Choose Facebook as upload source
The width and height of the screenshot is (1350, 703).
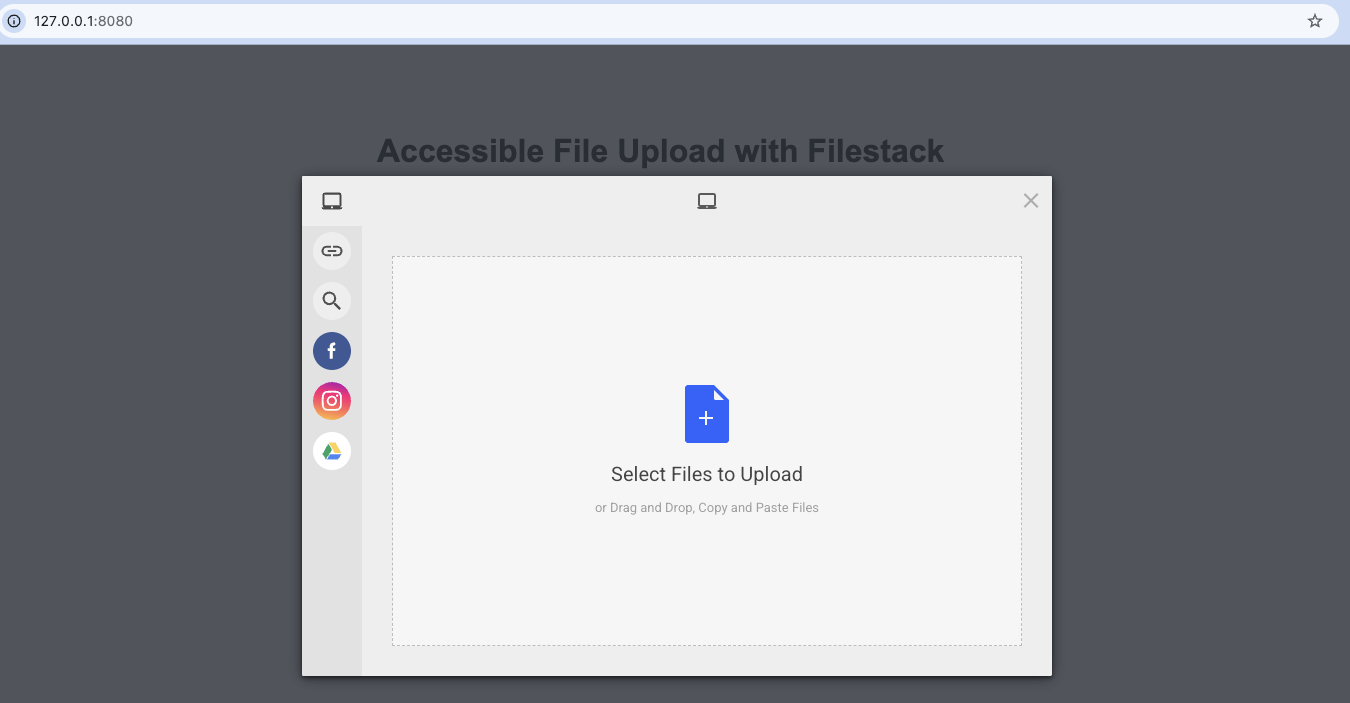click(x=332, y=351)
